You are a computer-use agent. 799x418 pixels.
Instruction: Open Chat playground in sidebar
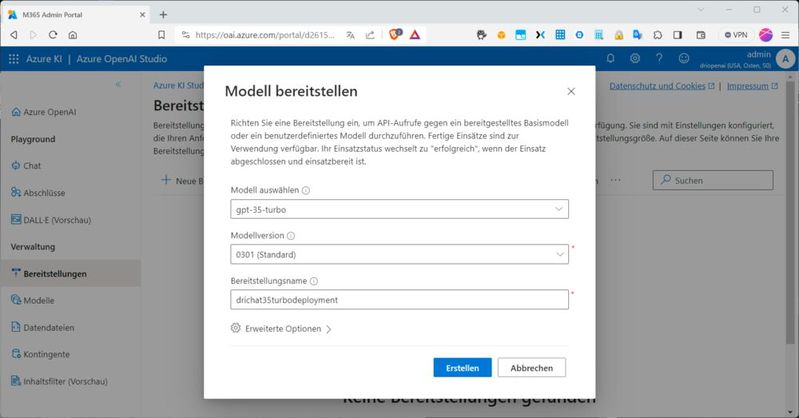pyautogui.click(x=26, y=166)
